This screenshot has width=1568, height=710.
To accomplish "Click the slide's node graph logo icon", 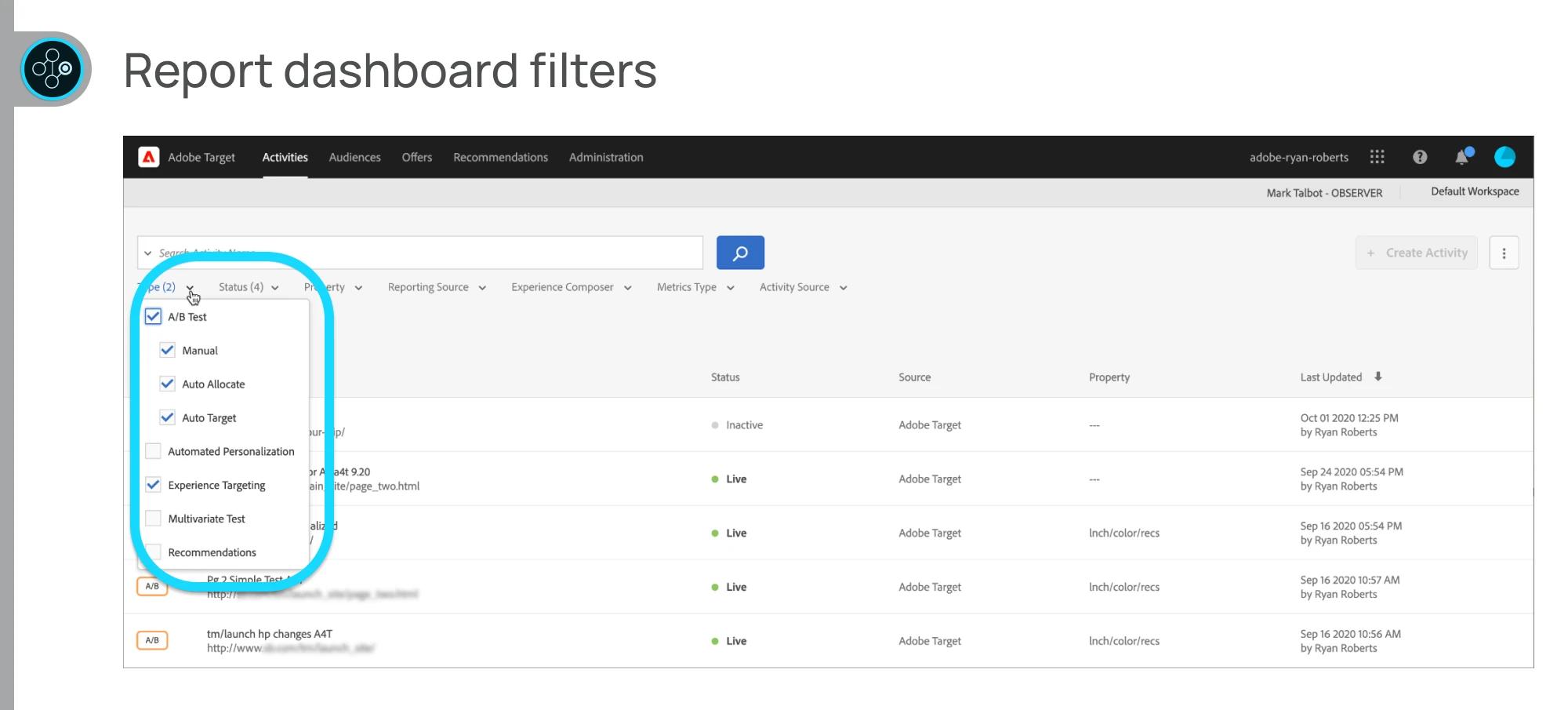I will pyautogui.click(x=53, y=69).
